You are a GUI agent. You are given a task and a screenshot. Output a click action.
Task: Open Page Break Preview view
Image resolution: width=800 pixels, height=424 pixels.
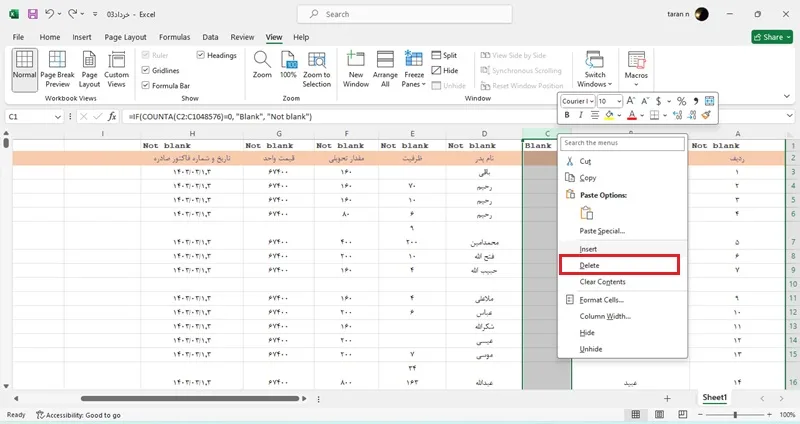[57, 69]
